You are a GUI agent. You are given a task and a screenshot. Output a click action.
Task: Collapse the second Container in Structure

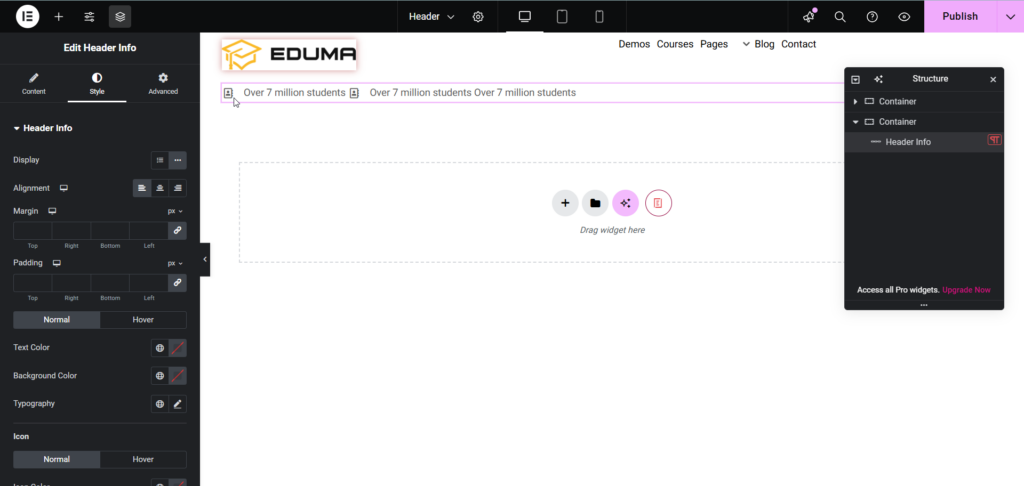pos(856,122)
